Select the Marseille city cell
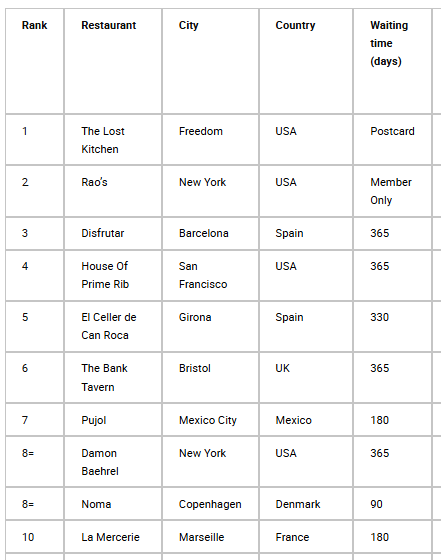 click(211, 537)
